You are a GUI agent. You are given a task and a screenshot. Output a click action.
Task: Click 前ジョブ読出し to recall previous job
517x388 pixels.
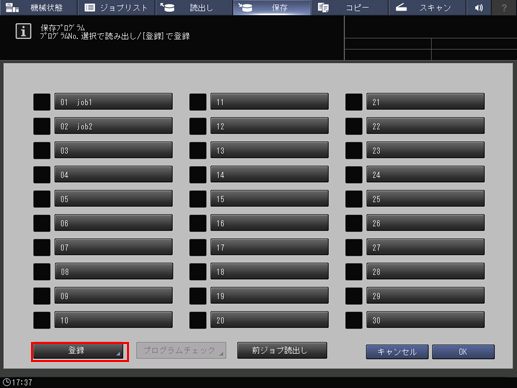click(x=282, y=350)
